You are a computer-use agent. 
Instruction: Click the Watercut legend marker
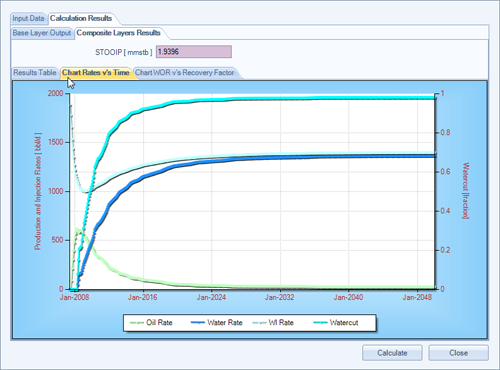(x=320, y=323)
